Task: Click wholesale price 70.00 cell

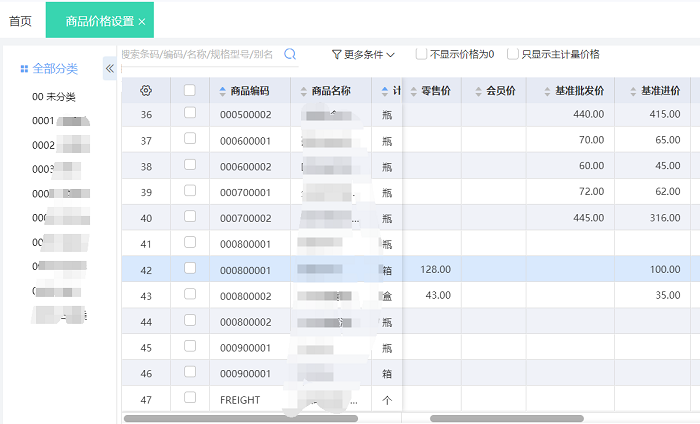Action: coord(592,140)
